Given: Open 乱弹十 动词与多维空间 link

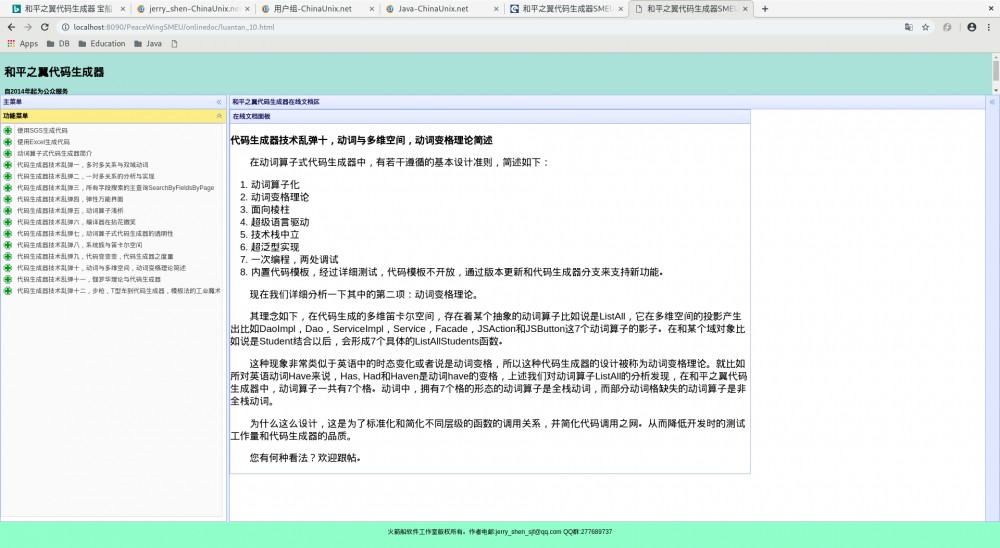Looking at the screenshot, I should tap(101, 268).
